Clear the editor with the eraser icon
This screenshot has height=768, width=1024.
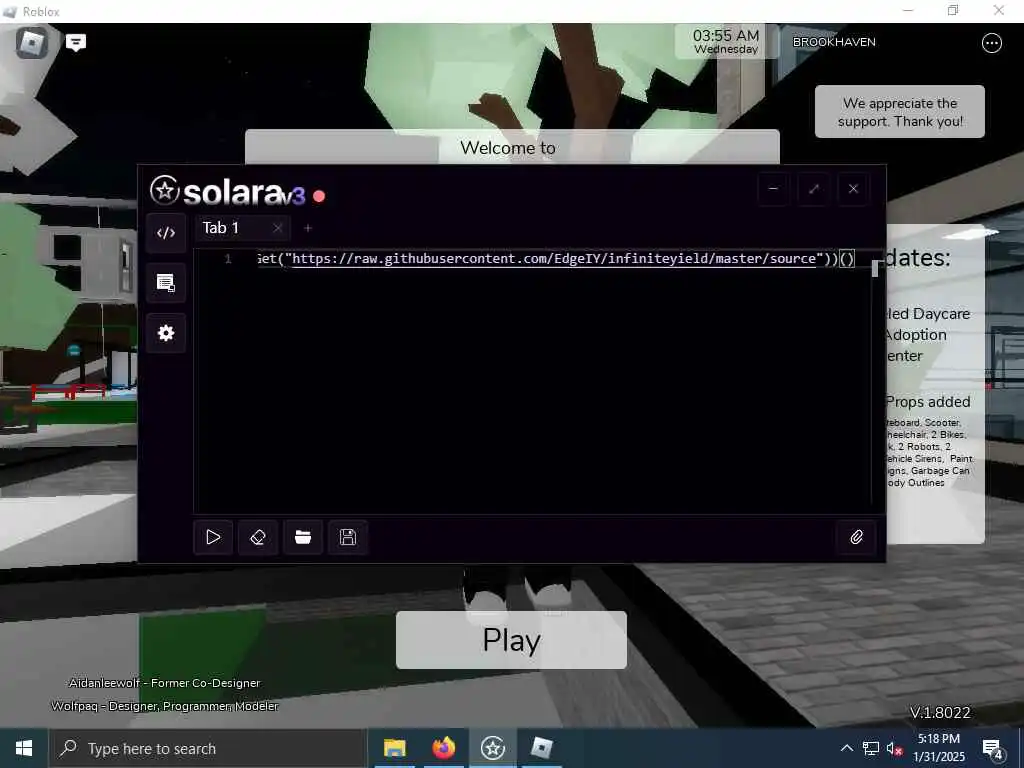coord(258,537)
